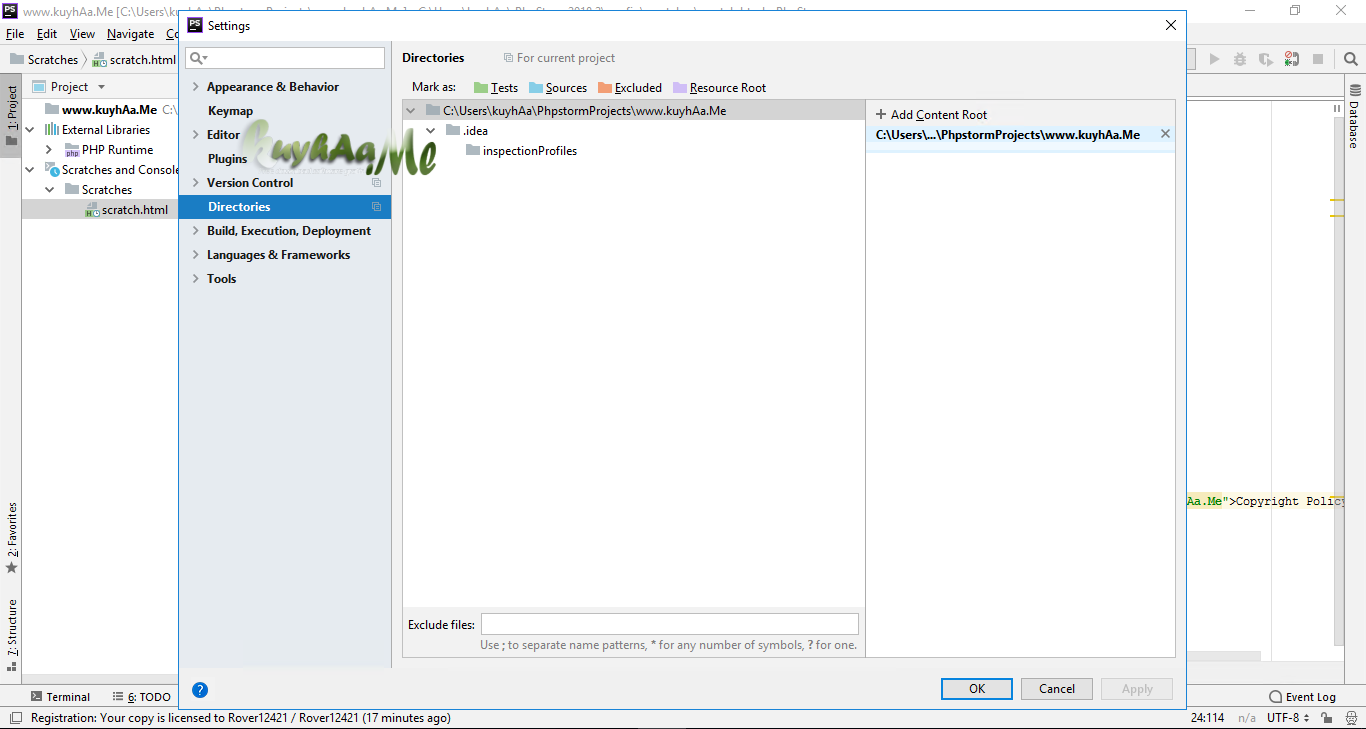Click line:column 24:114 indicator
The height and width of the screenshot is (729, 1366).
point(1208,718)
